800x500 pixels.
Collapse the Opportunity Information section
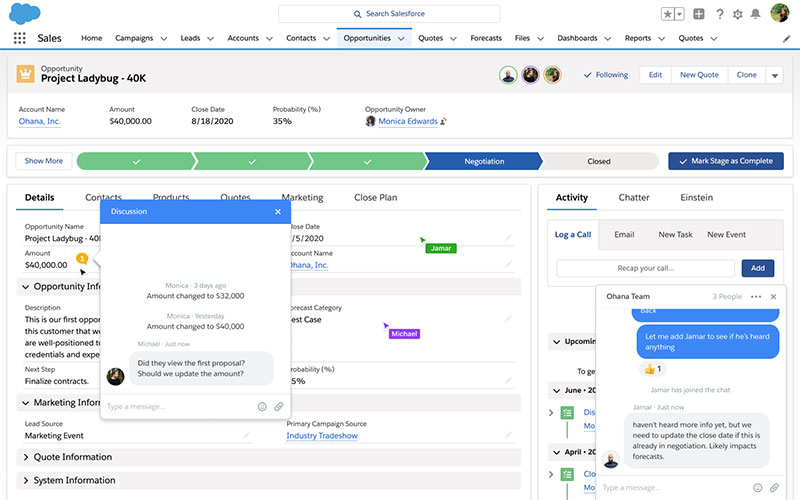(26, 287)
